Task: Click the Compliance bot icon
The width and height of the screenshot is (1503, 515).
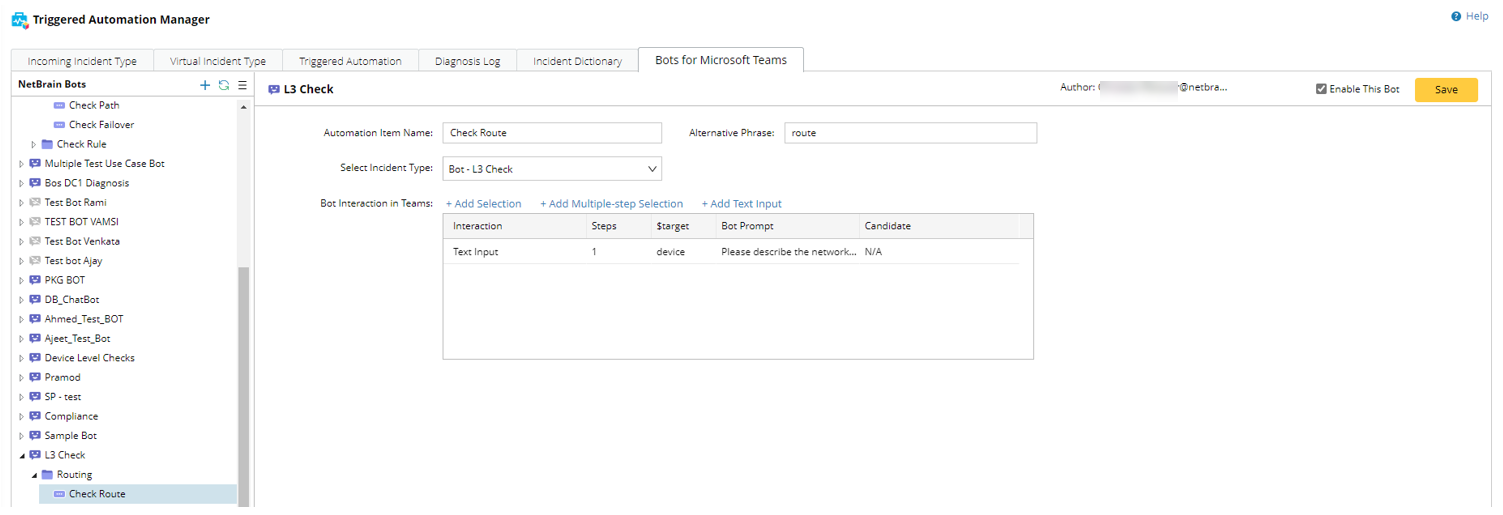Action: coord(35,416)
